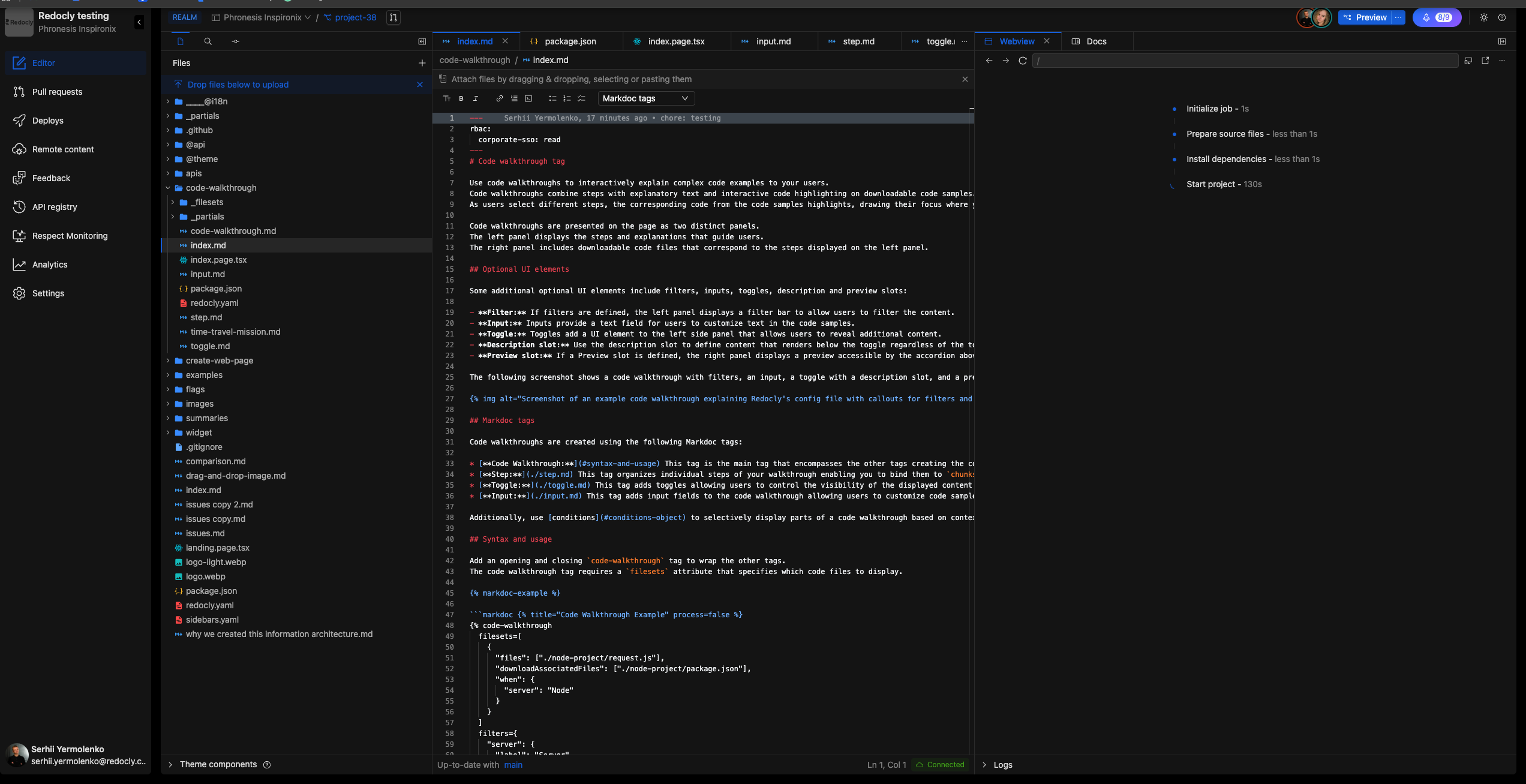
Task: Insert a bulleted list
Action: click(x=552, y=98)
